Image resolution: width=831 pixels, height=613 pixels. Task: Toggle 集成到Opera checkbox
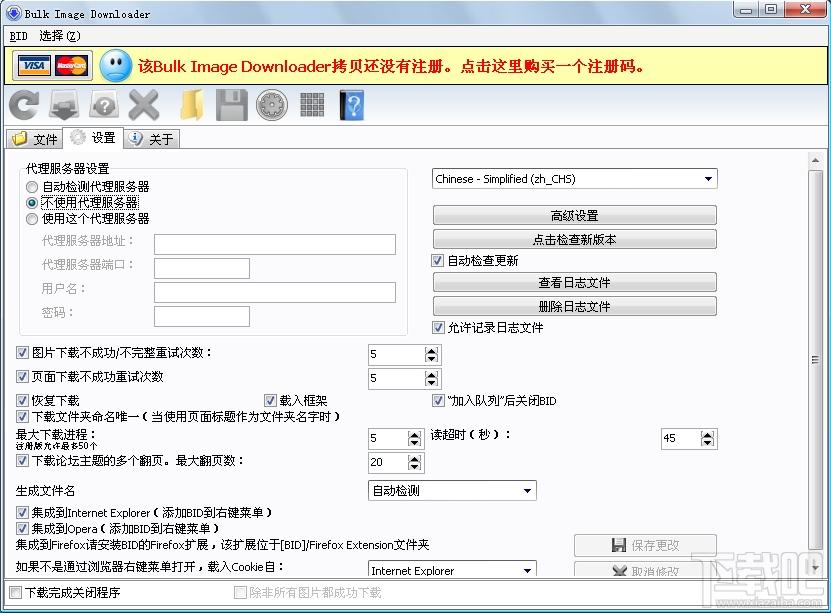[x=22, y=528]
